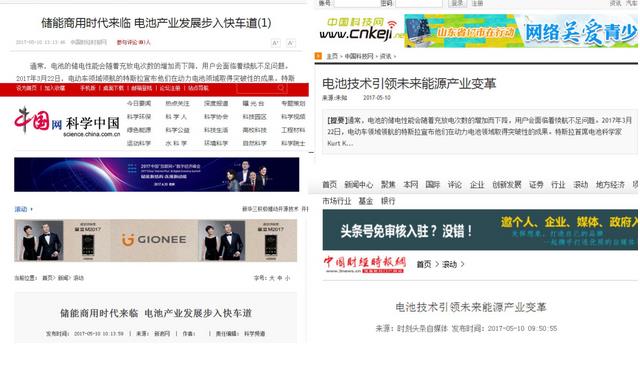
Task: Click 中国科技网 in cnkeji breadcrumb
Action: (x=359, y=56)
